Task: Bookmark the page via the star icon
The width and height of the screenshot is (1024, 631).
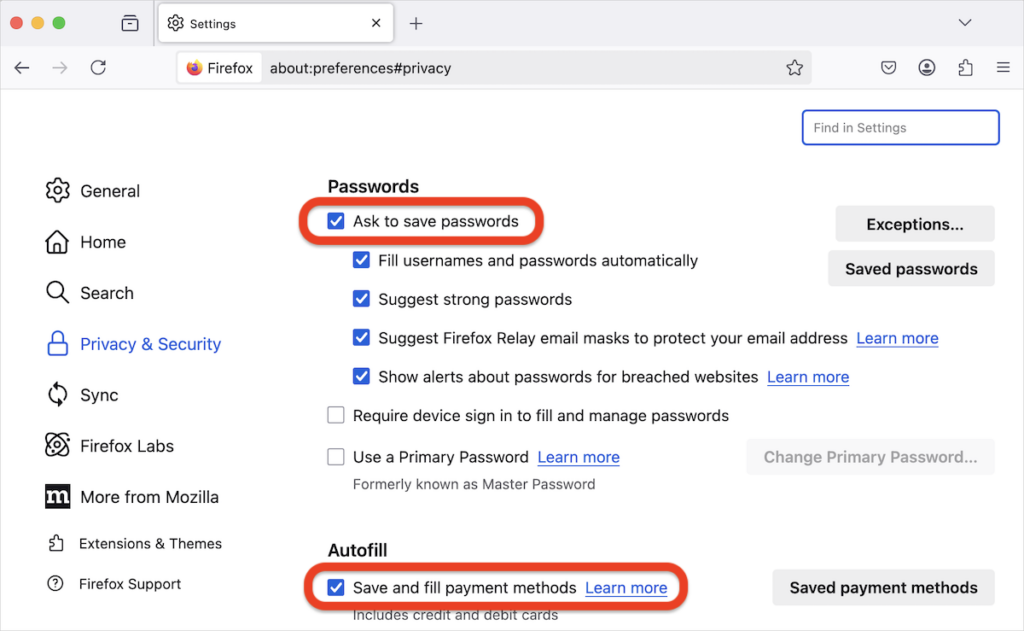Action: (x=794, y=67)
